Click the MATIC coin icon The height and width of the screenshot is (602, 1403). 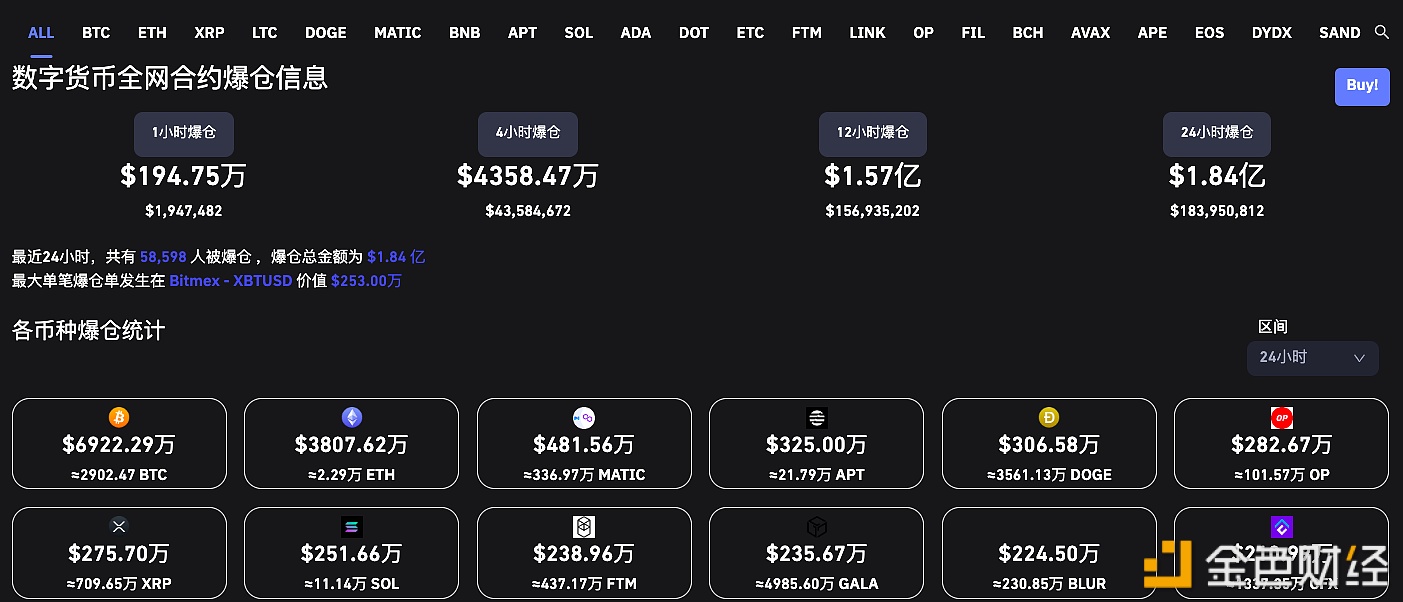click(584, 417)
